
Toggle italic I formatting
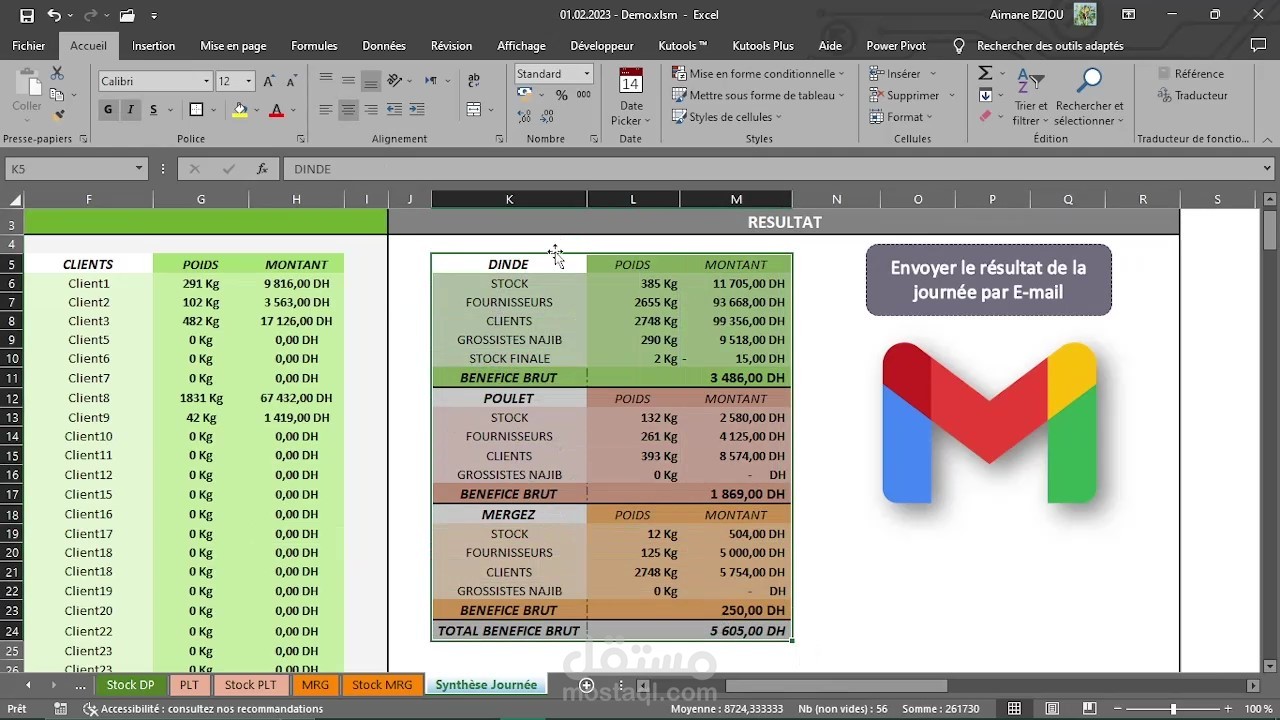[x=130, y=110]
